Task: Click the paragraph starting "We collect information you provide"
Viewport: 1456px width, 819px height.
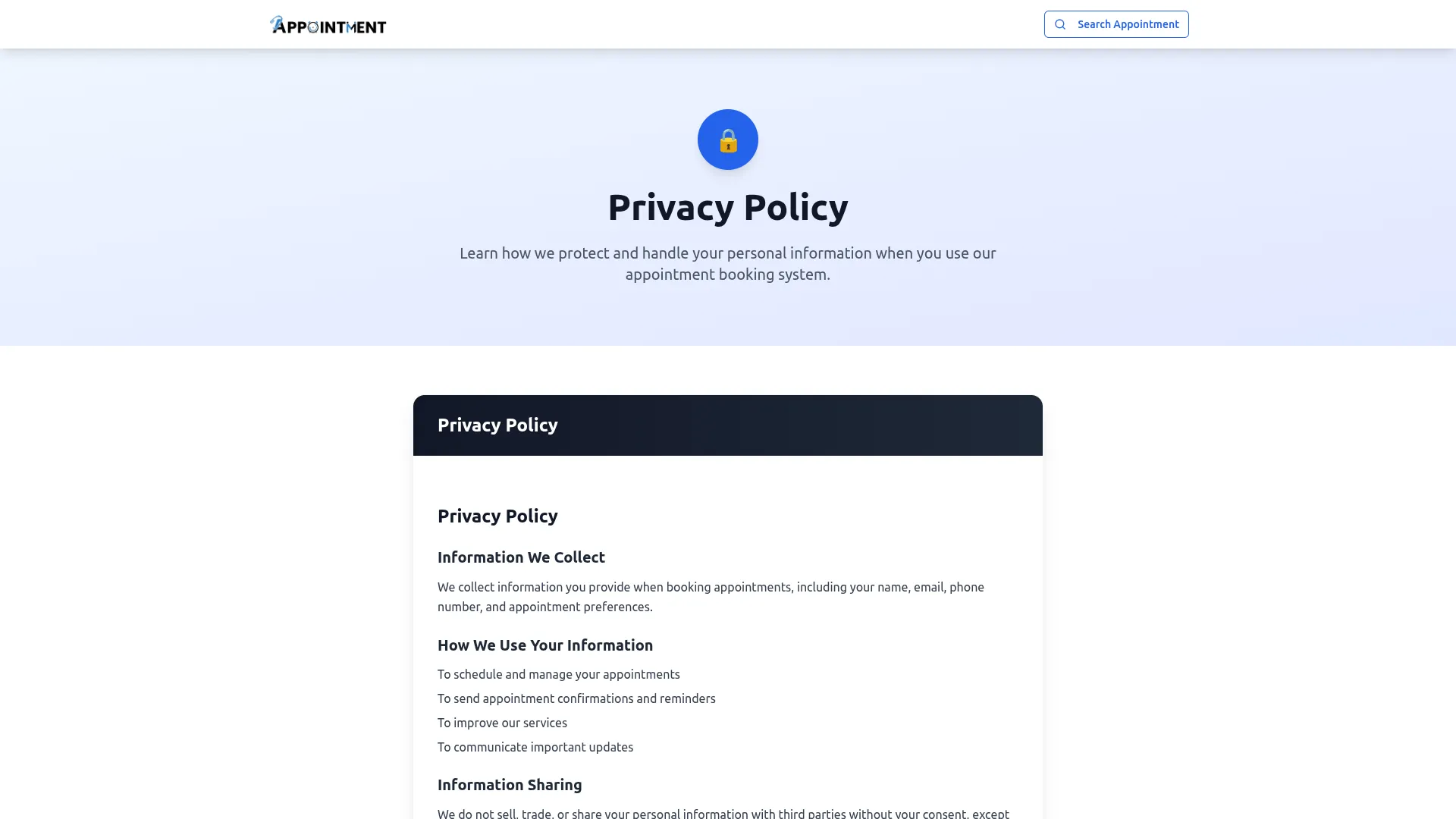Action: [711, 587]
